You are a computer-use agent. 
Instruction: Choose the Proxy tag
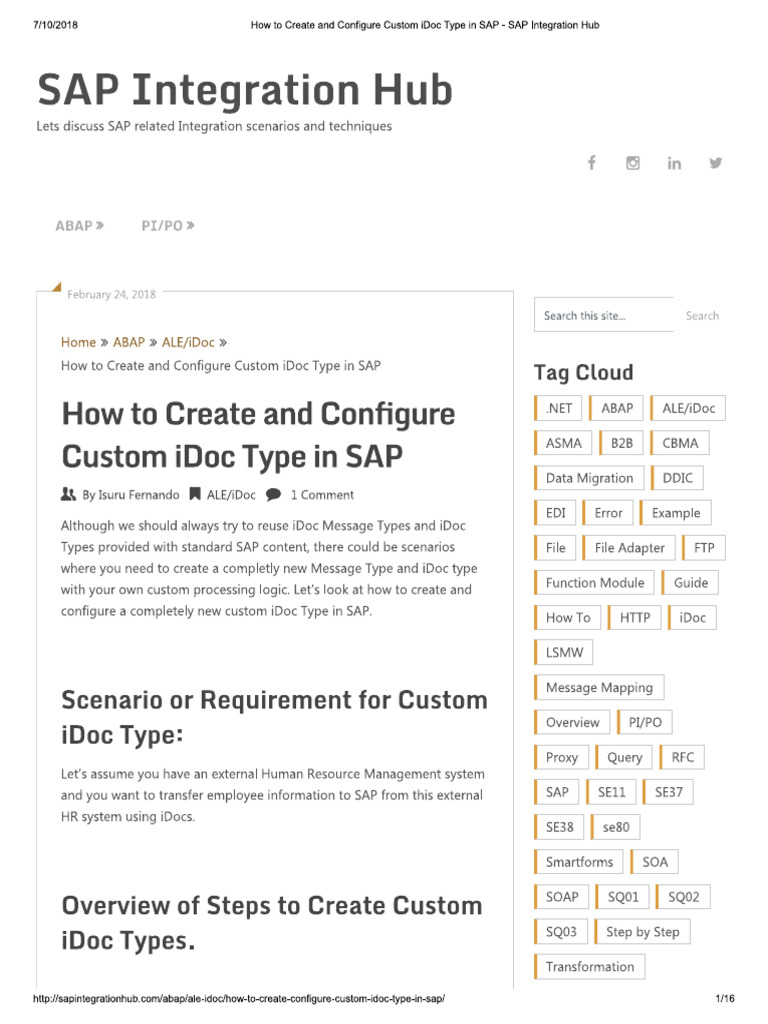click(562, 758)
